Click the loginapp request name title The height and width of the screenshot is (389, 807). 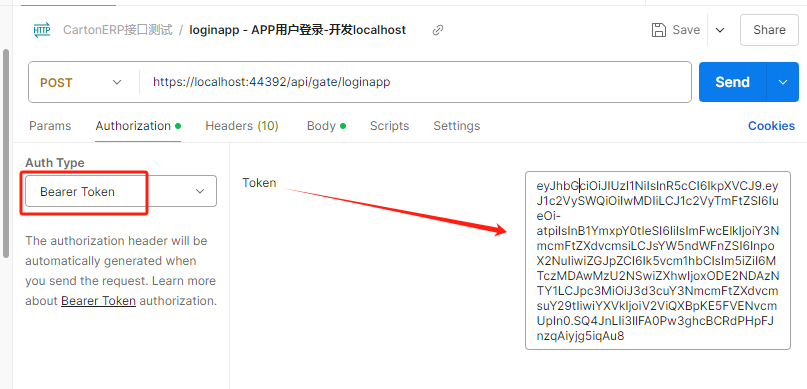297,30
